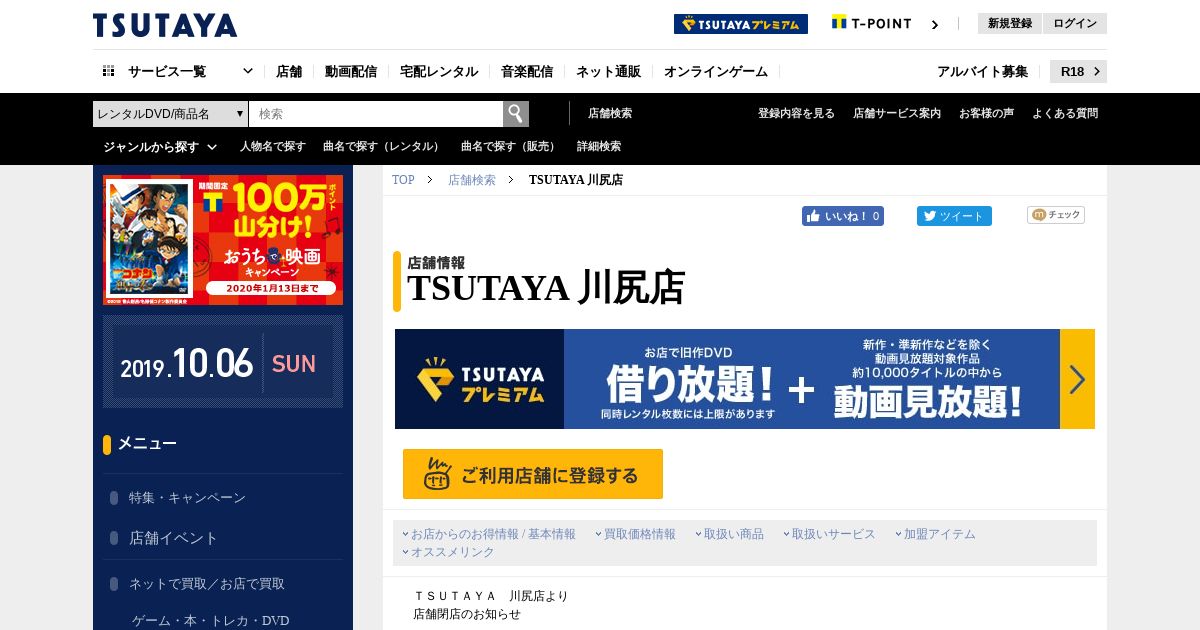
Task: Open the ネット通販 menu item
Action: (608, 71)
